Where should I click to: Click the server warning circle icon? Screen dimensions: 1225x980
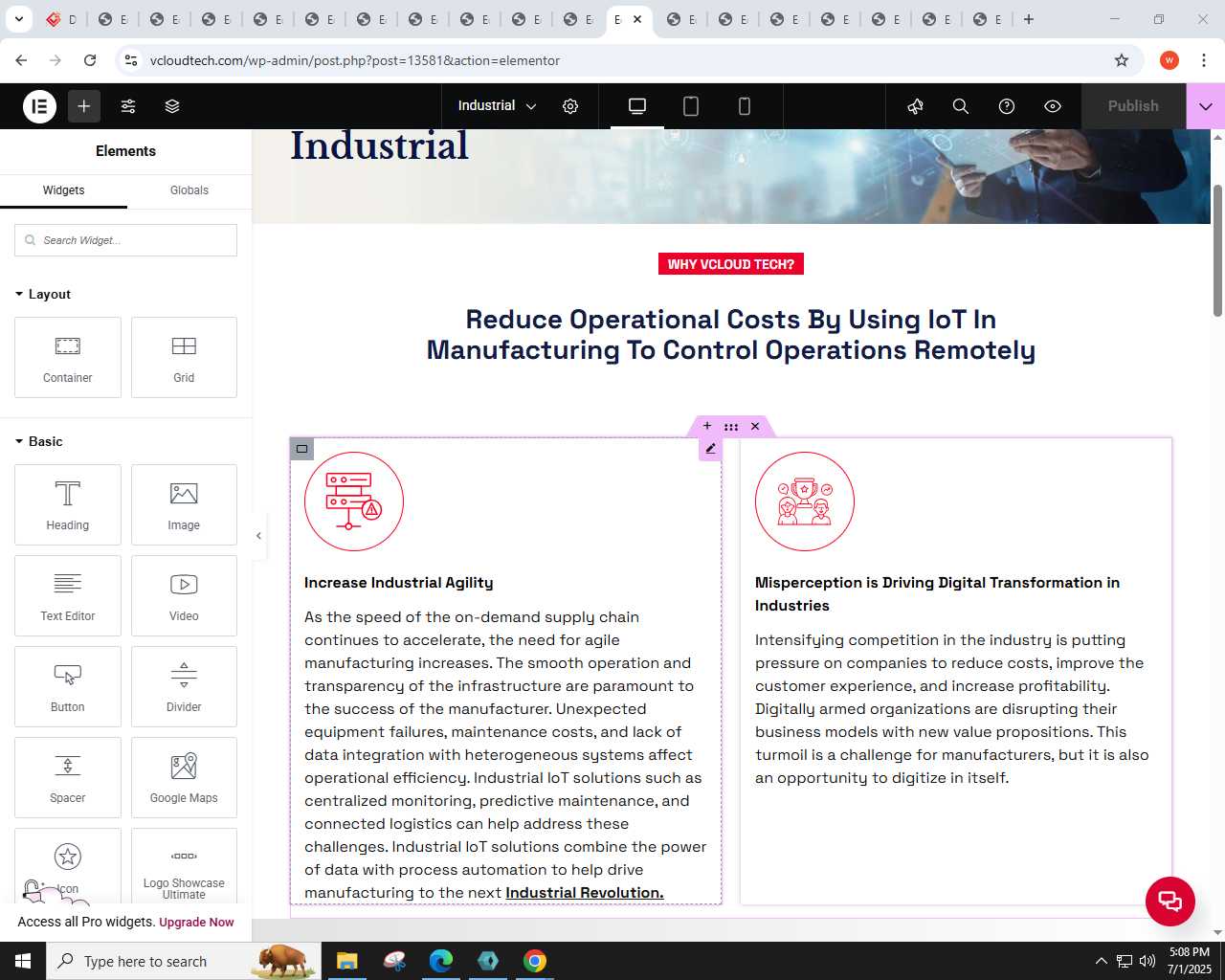coord(354,501)
